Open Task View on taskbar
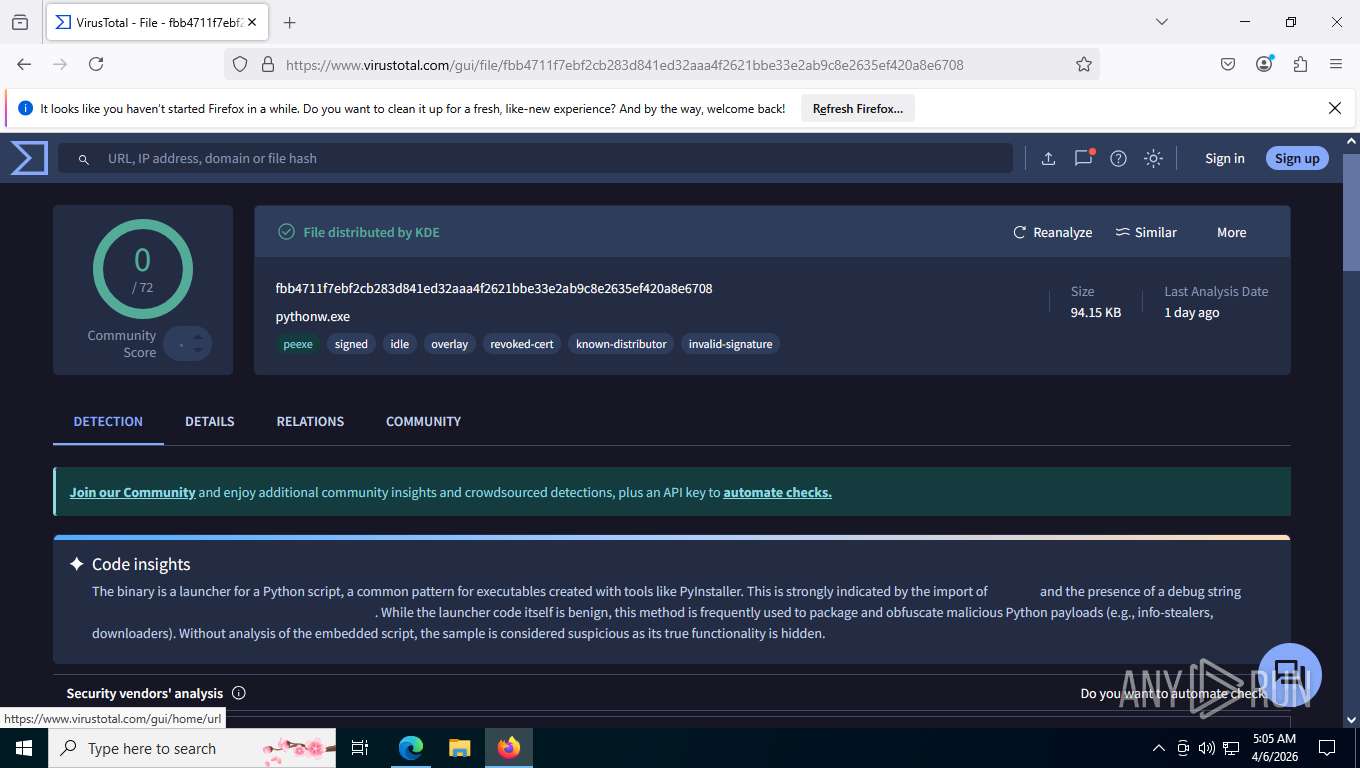The height and width of the screenshot is (768, 1360). [x=361, y=748]
